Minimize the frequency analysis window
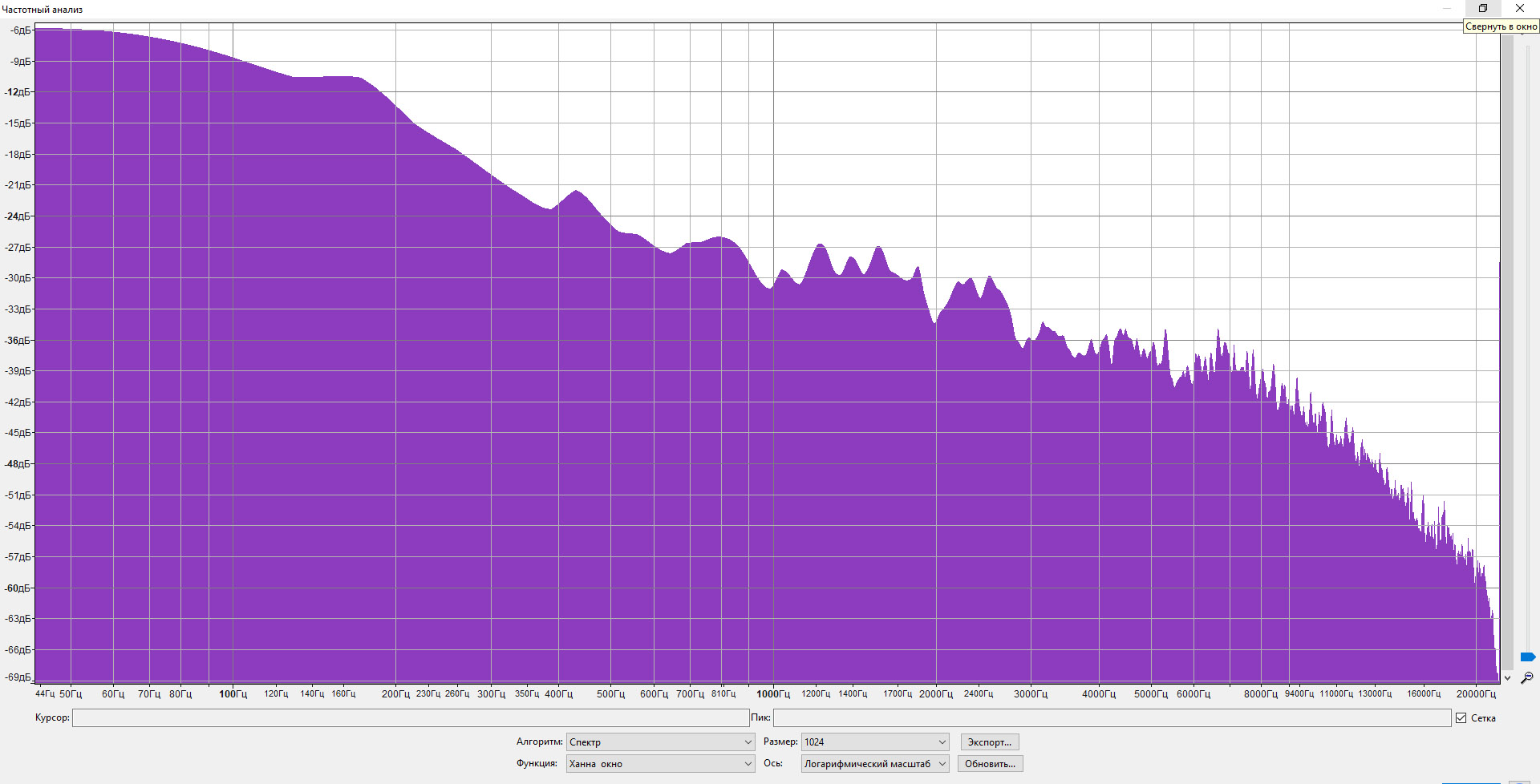 pos(1447,8)
